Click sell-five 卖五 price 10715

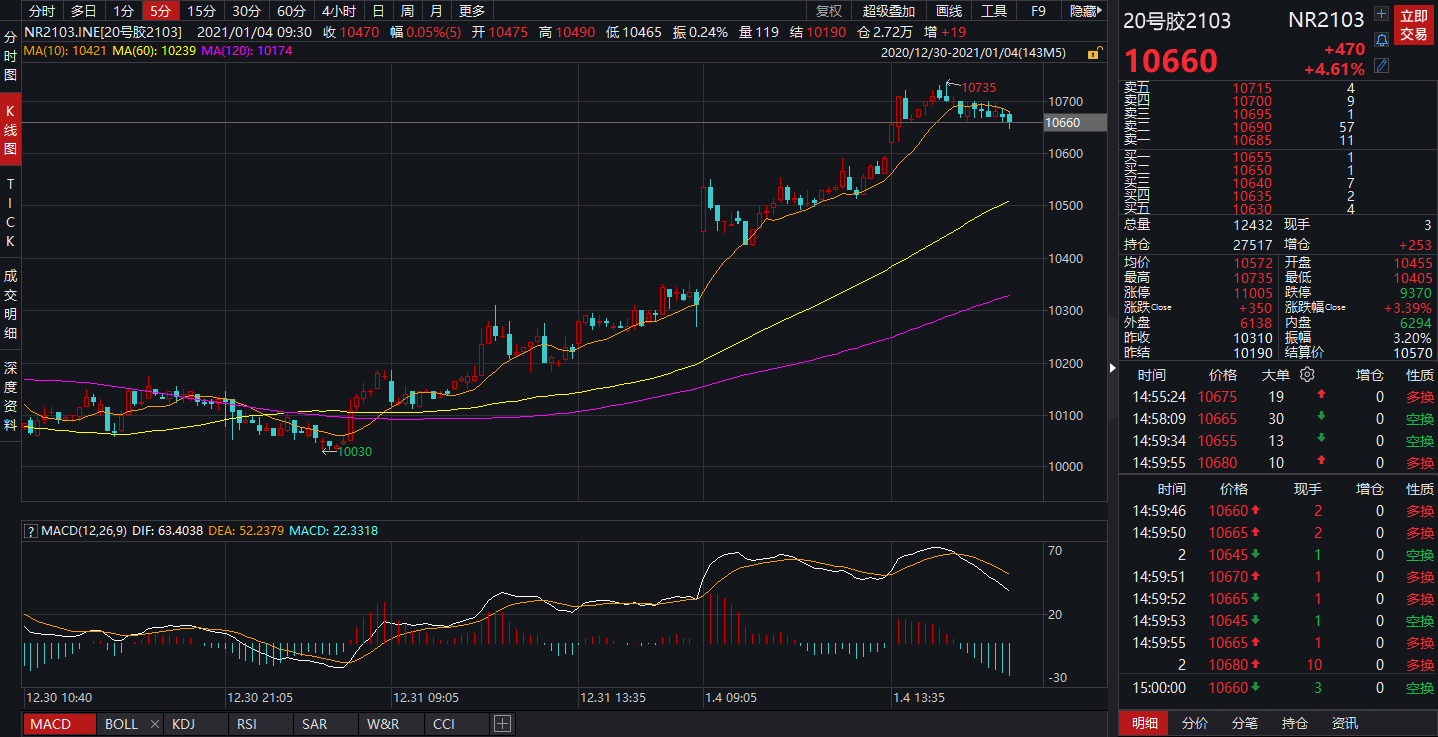click(x=1252, y=88)
